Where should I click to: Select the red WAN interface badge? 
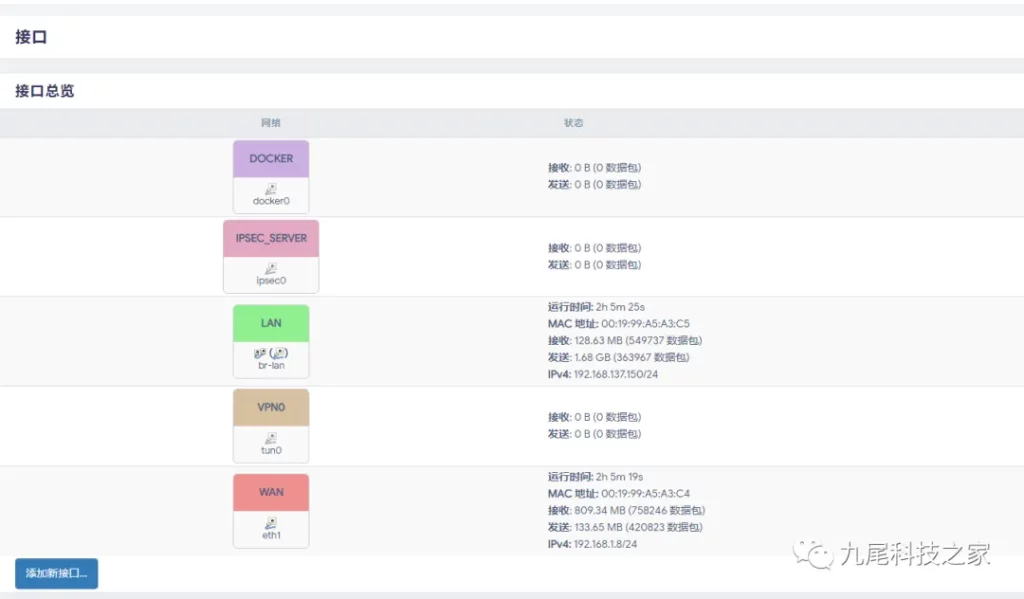(271, 492)
